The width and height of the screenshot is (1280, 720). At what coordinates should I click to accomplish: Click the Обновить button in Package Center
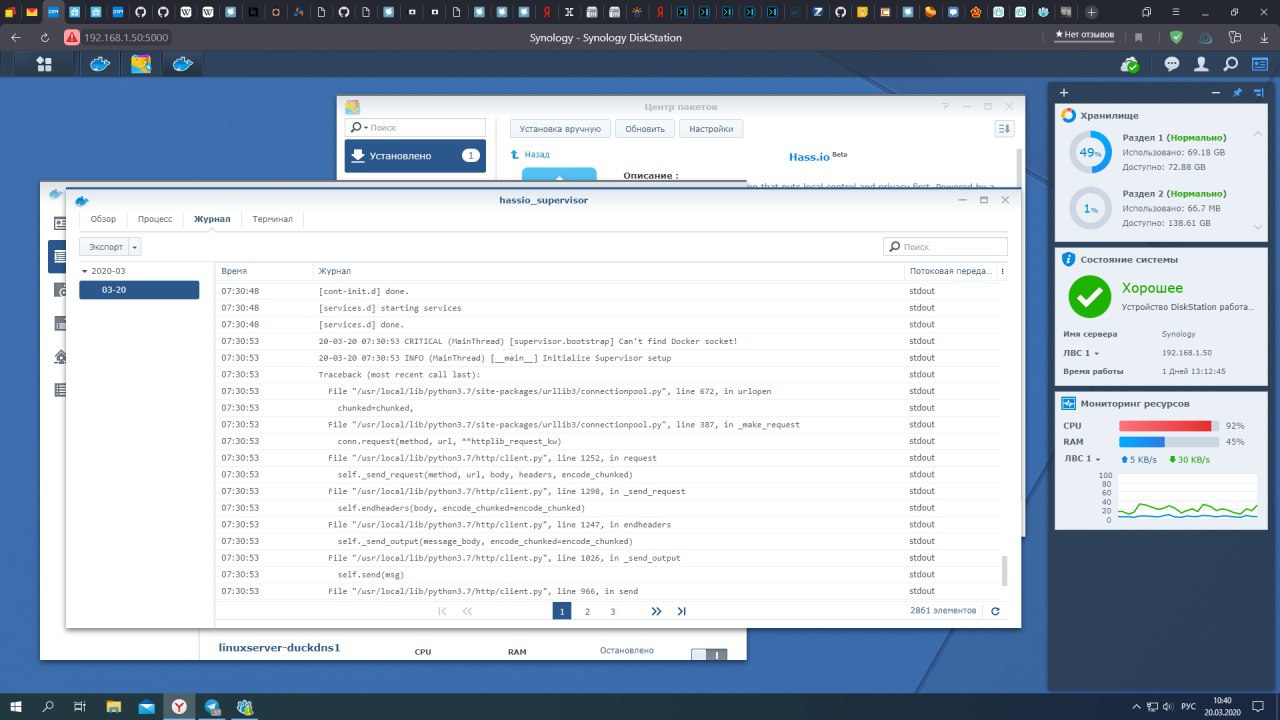645,128
